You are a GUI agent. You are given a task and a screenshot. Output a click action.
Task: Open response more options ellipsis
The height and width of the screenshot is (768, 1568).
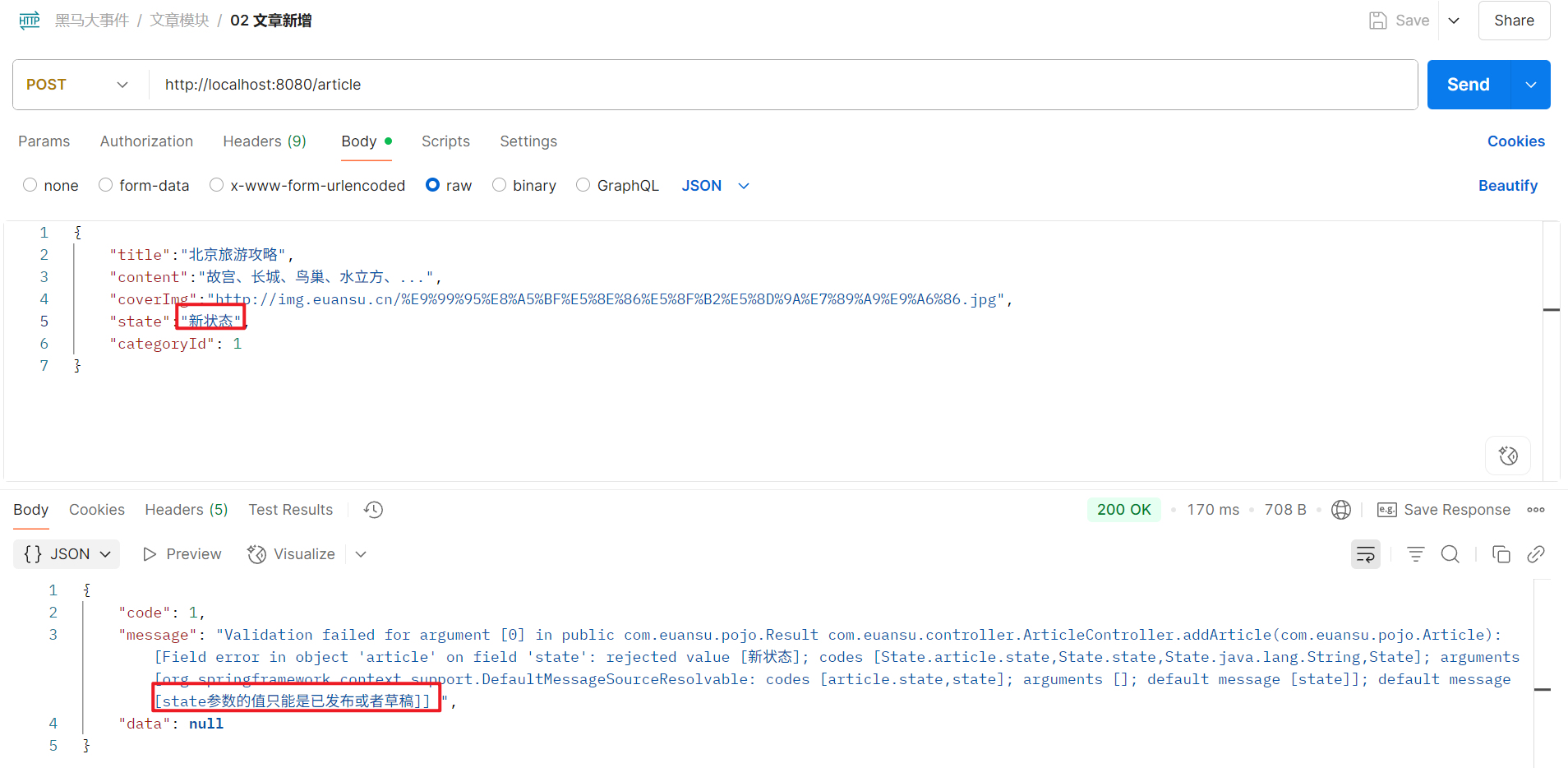(x=1535, y=510)
